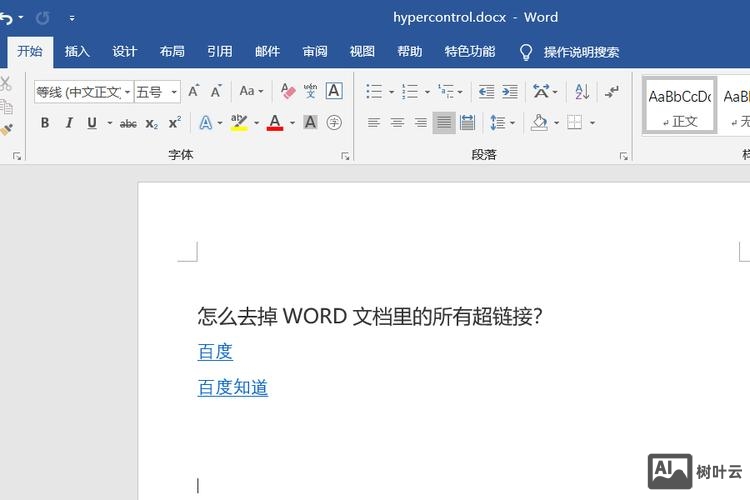This screenshot has width=750, height=500.
Task: Center align text
Action: point(397,123)
